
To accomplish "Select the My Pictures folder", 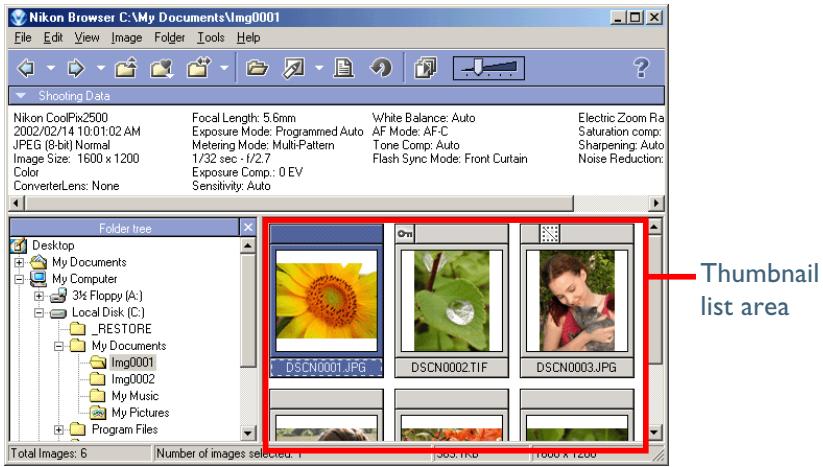I will tap(140, 413).
